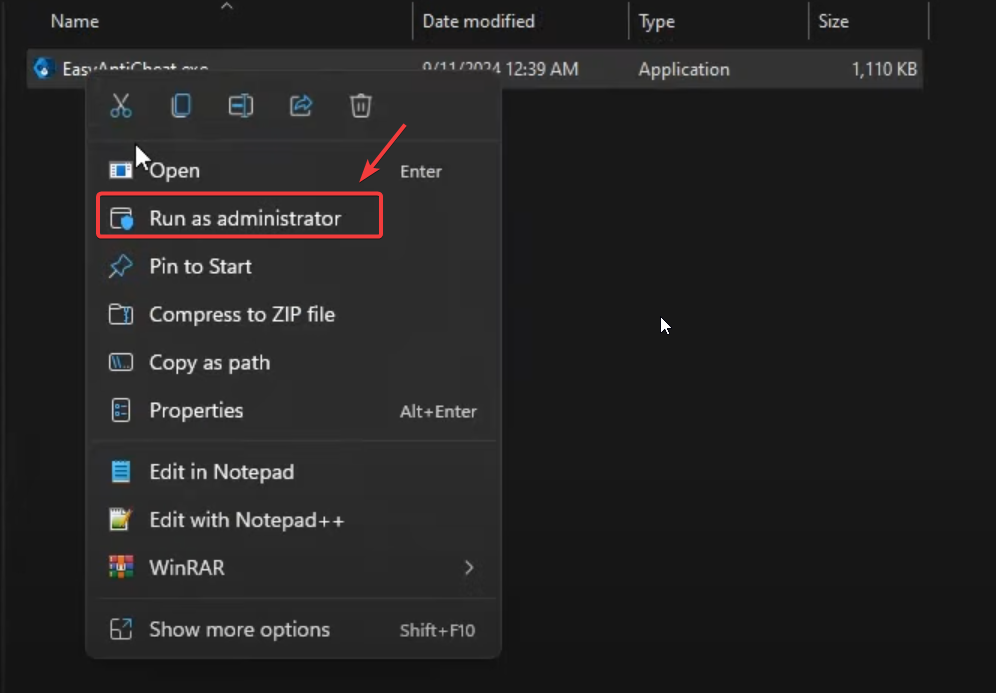Click the blue Notepad icon beside Edit in Notepad

tap(120, 471)
